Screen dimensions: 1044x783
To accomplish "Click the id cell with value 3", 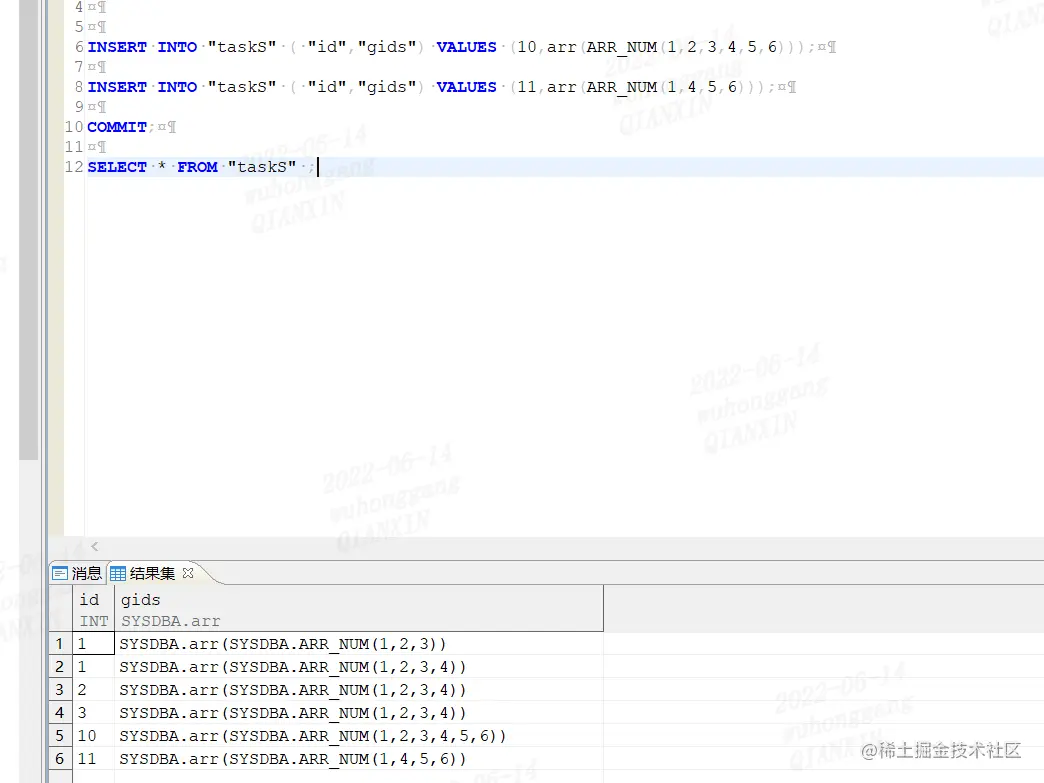I will point(93,712).
